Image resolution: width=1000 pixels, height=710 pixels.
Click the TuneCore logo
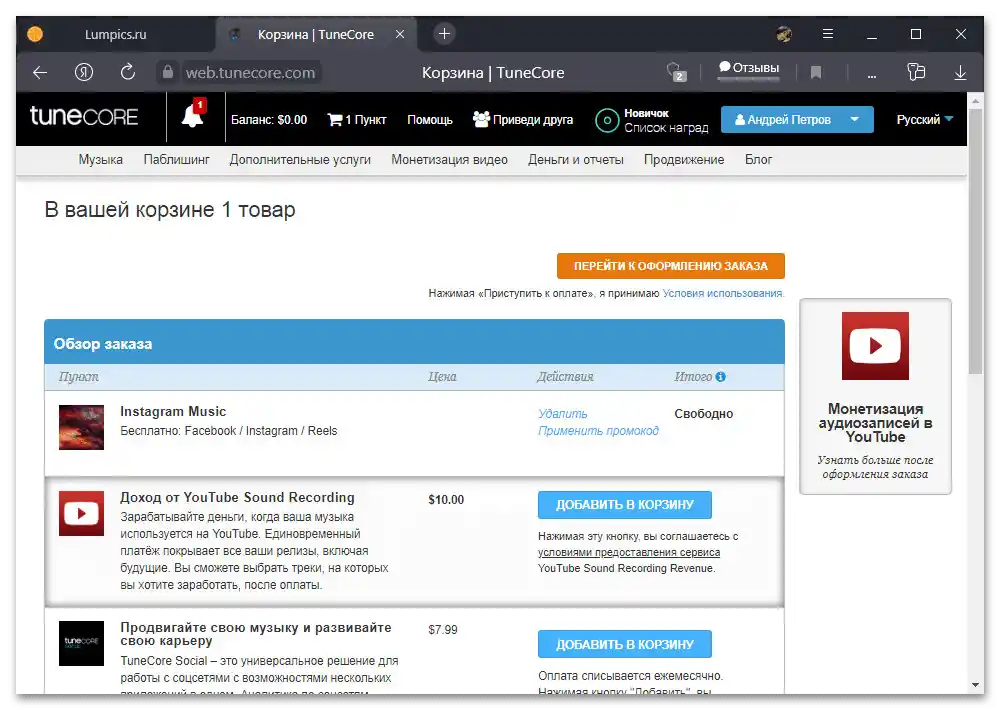(x=84, y=117)
